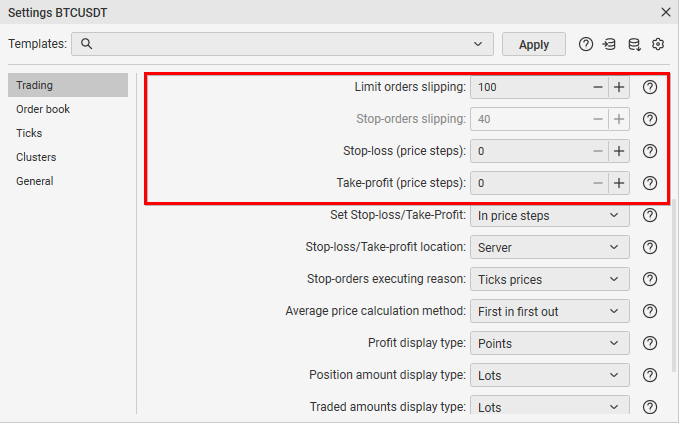Image resolution: width=679 pixels, height=423 pixels.
Task: Select the Trading settings section
Action: [x=68, y=85]
